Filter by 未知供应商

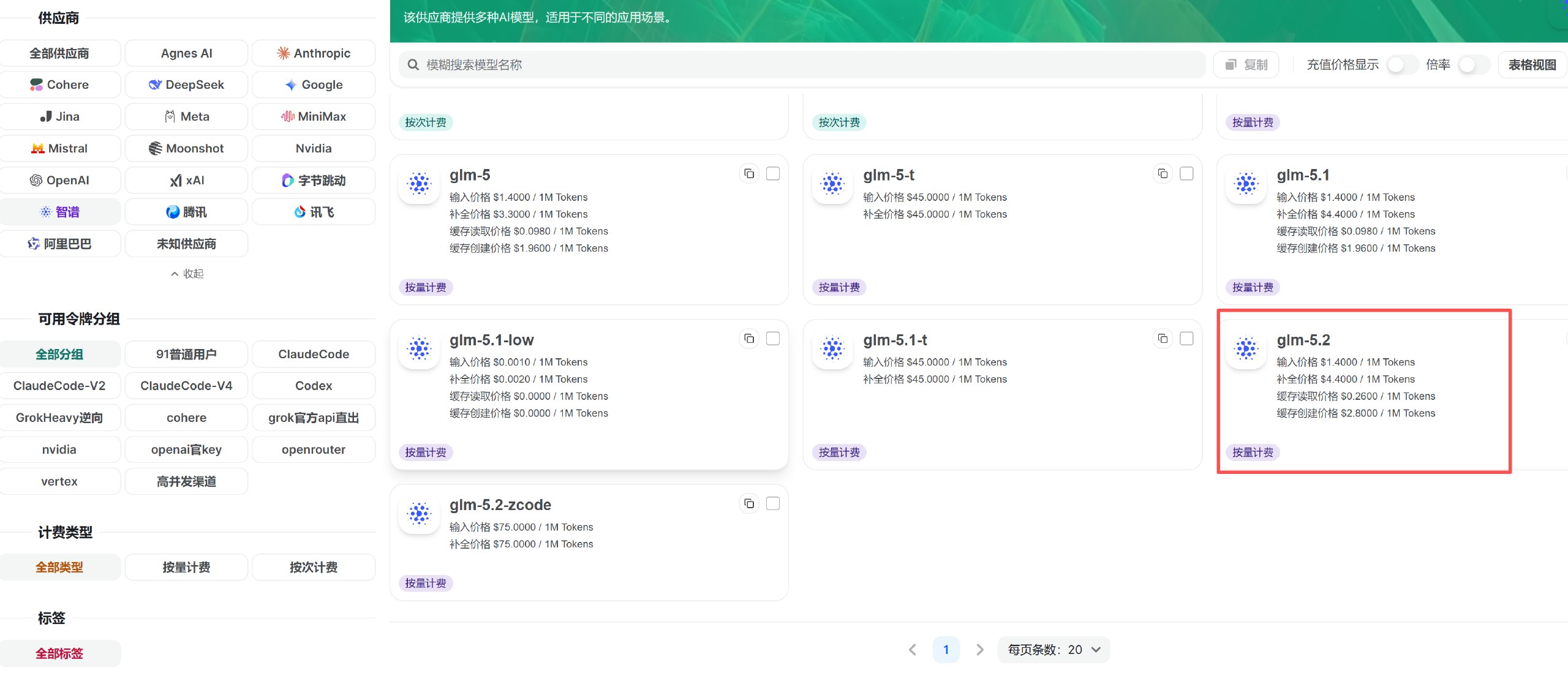186,244
